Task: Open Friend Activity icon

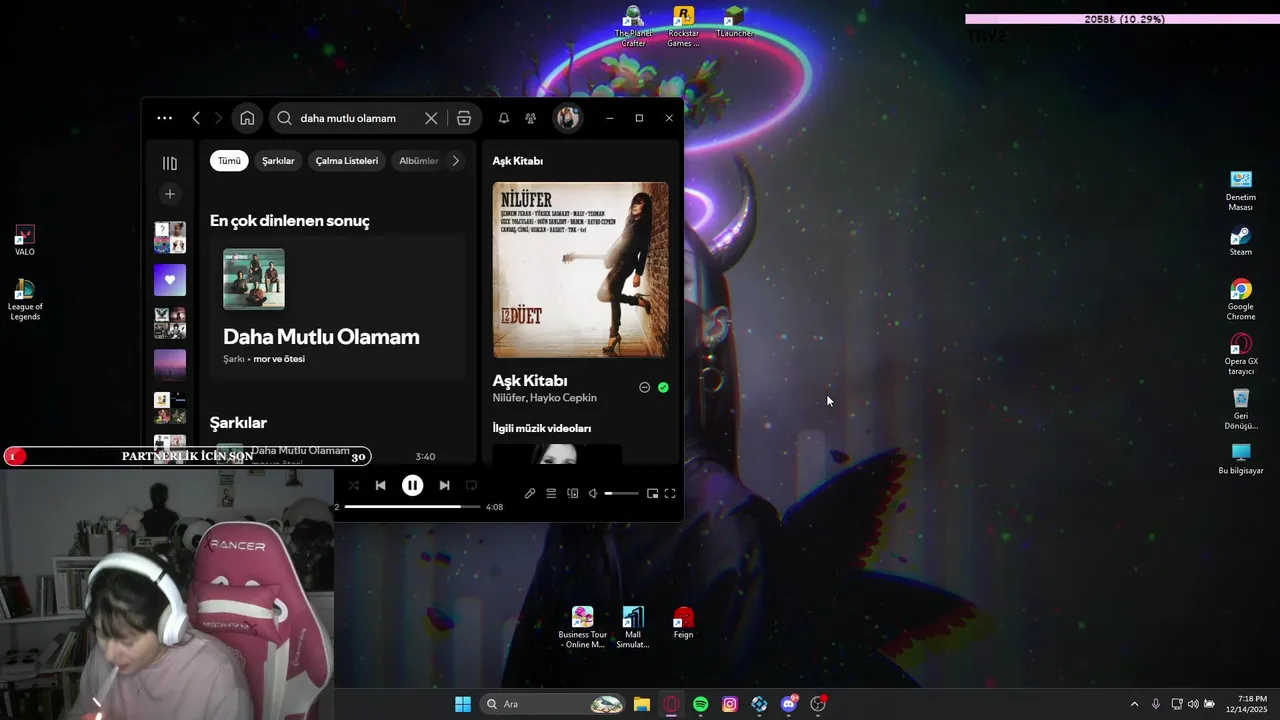Action: [531, 118]
